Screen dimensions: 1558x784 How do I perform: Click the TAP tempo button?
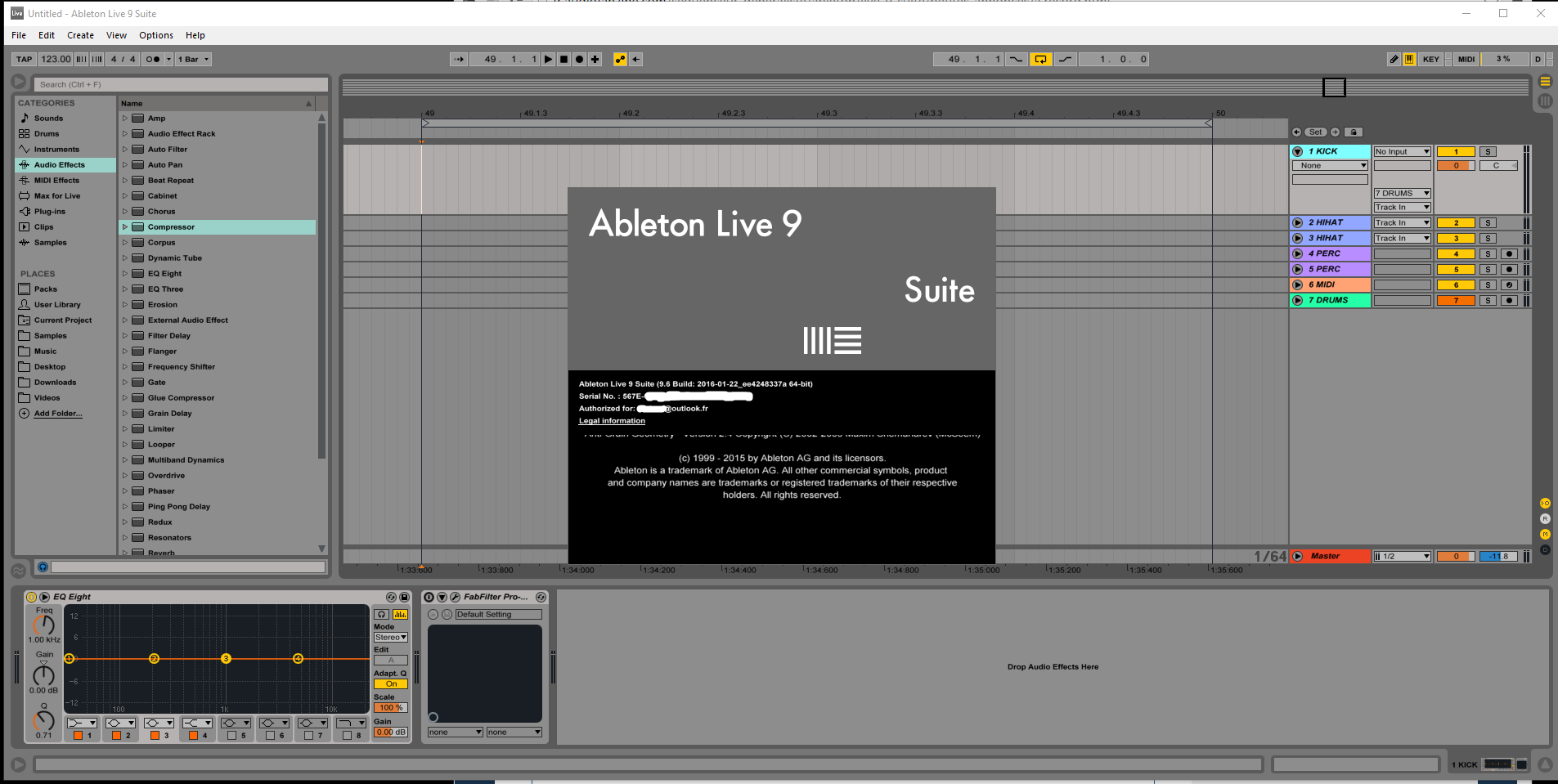(x=25, y=59)
